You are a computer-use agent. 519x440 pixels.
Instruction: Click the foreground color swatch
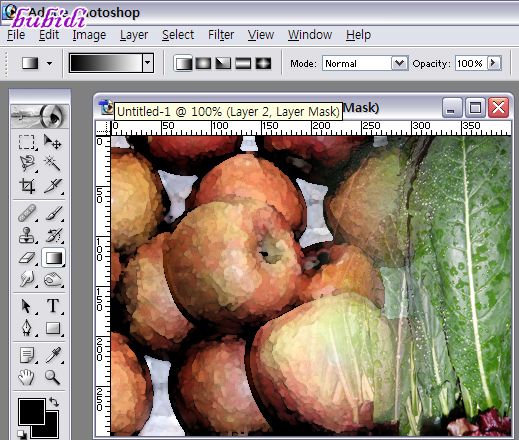[32, 412]
